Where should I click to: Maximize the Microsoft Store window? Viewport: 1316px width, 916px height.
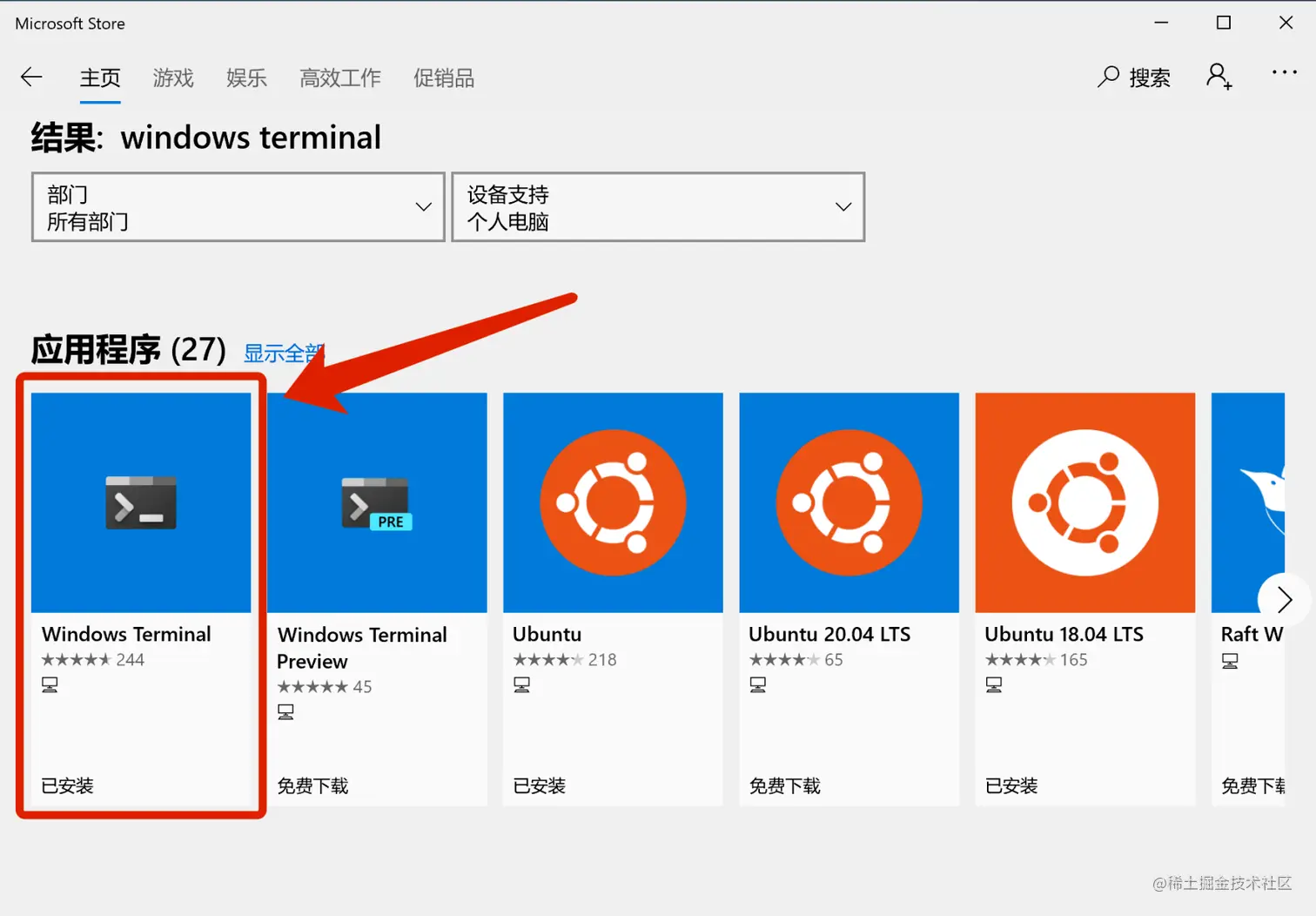pyautogui.click(x=1224, y=23)
